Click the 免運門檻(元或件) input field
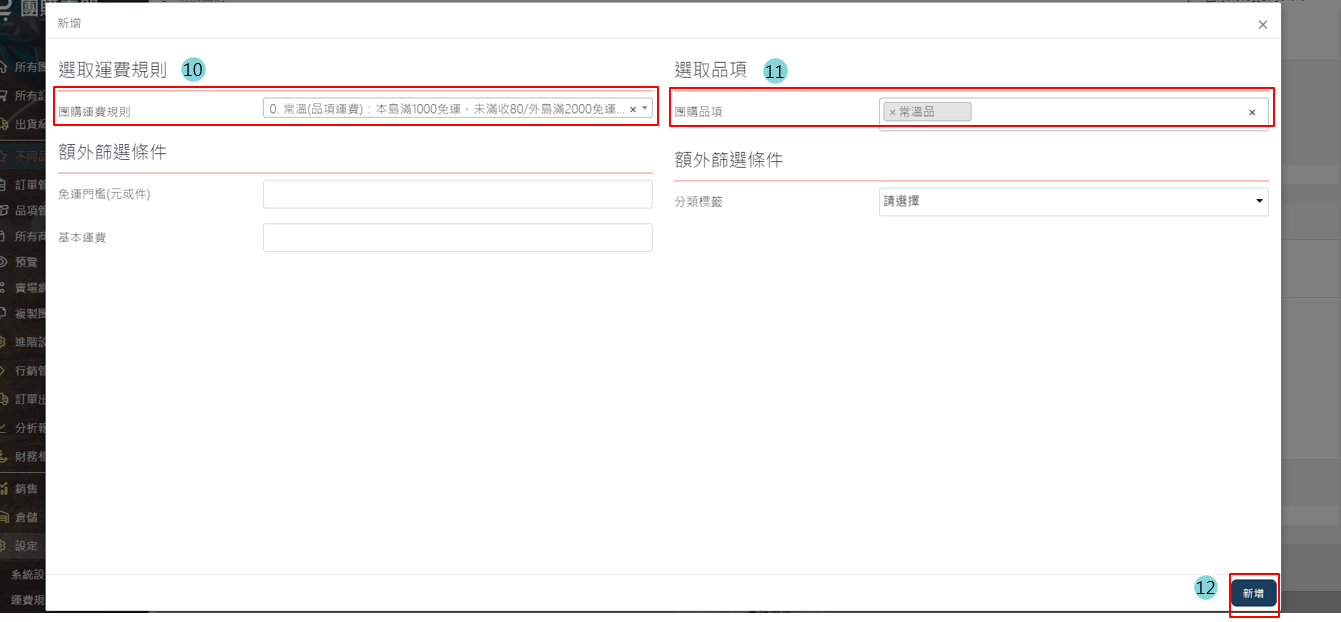Screen dimensions: 1341x622 pyautogui.click(x=457, y=194)
